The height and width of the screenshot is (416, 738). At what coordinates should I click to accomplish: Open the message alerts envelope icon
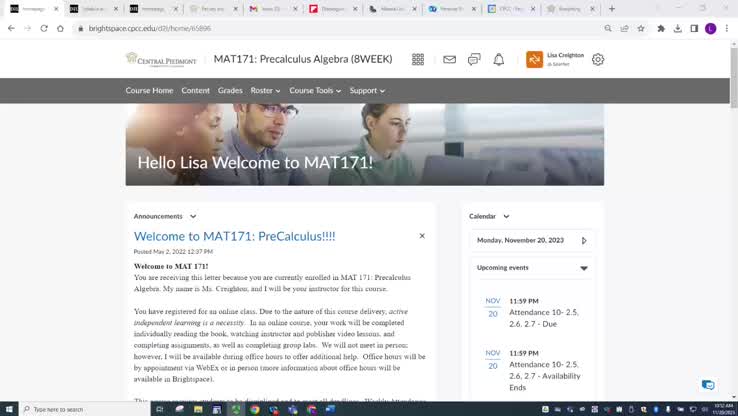click(x=449, y=60)
